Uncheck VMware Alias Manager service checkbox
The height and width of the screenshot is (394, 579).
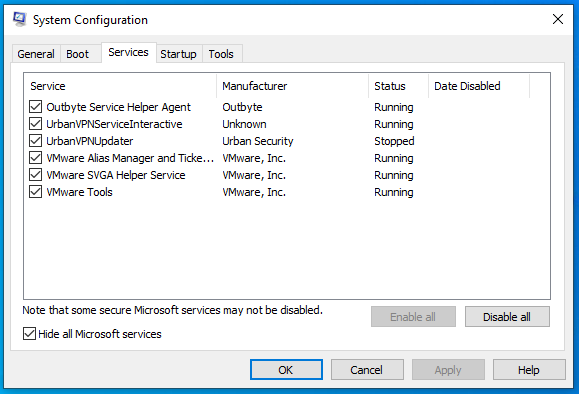click(x=35, y=158)
